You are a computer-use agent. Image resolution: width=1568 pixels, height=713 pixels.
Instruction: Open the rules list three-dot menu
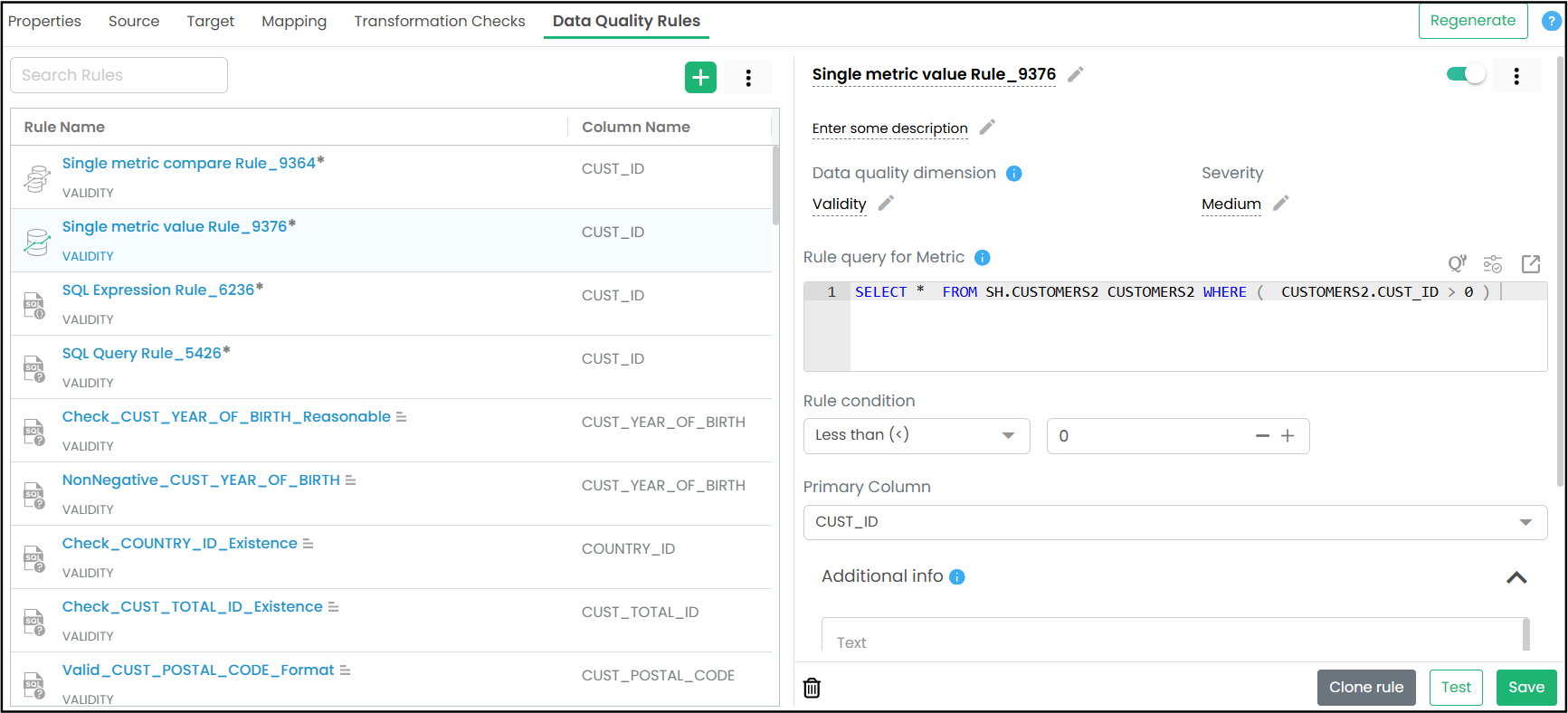(x=748, y=78)
